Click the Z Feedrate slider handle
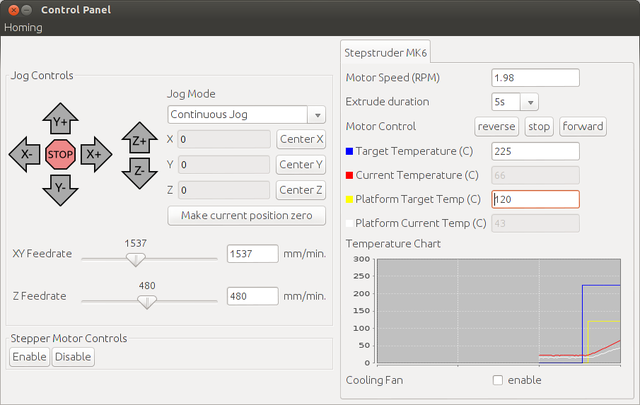The width and height of the screenshot is (640, 405). coord(147,300)
